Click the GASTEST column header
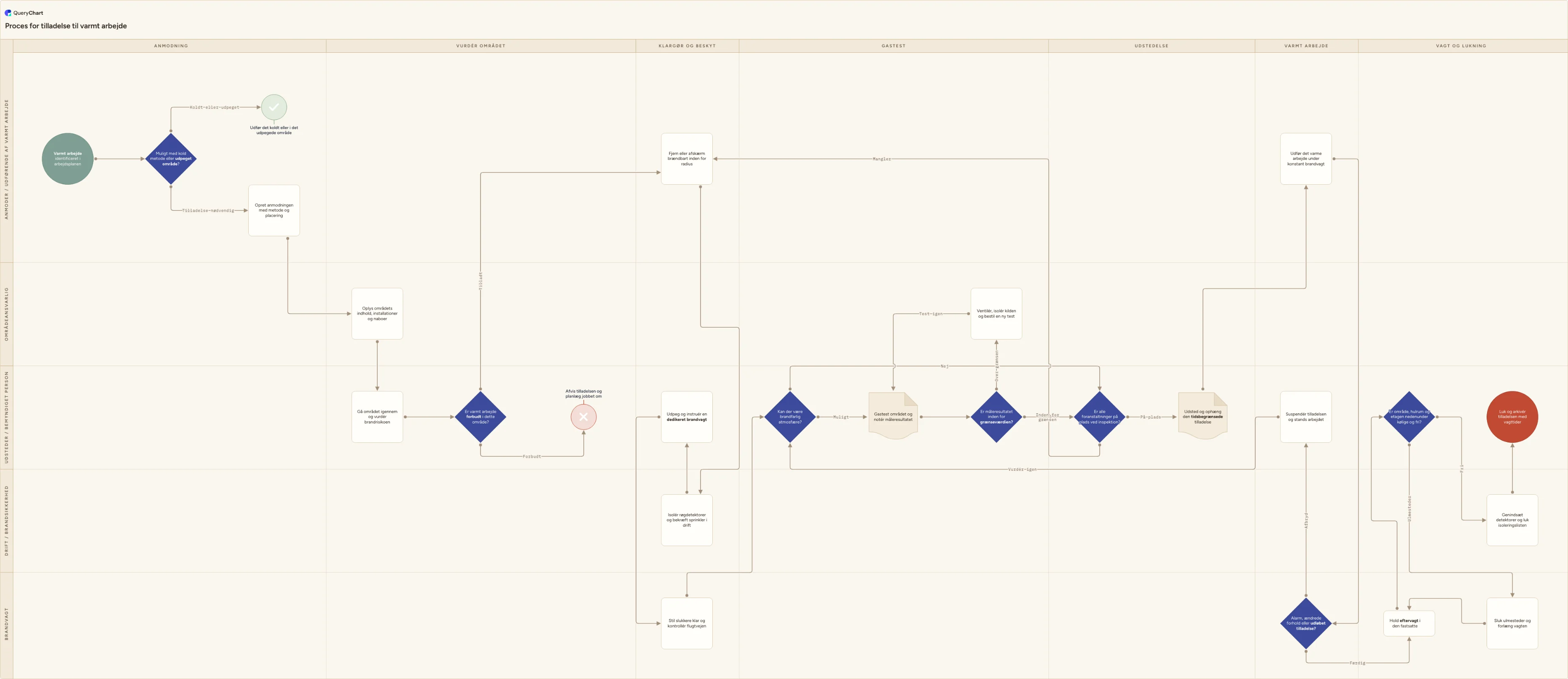 point(894,46)
